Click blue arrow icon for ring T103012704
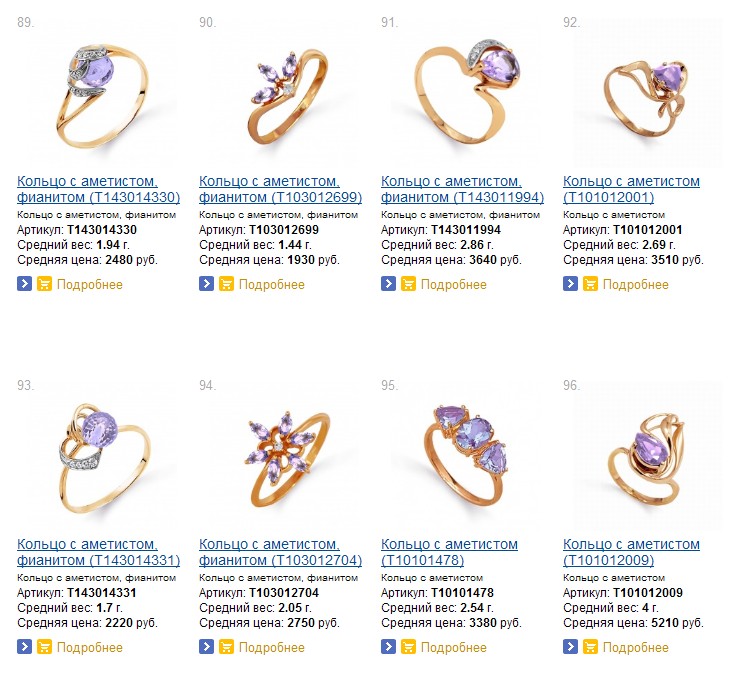Screen dimensions: 756x687 tap(206, 647)
